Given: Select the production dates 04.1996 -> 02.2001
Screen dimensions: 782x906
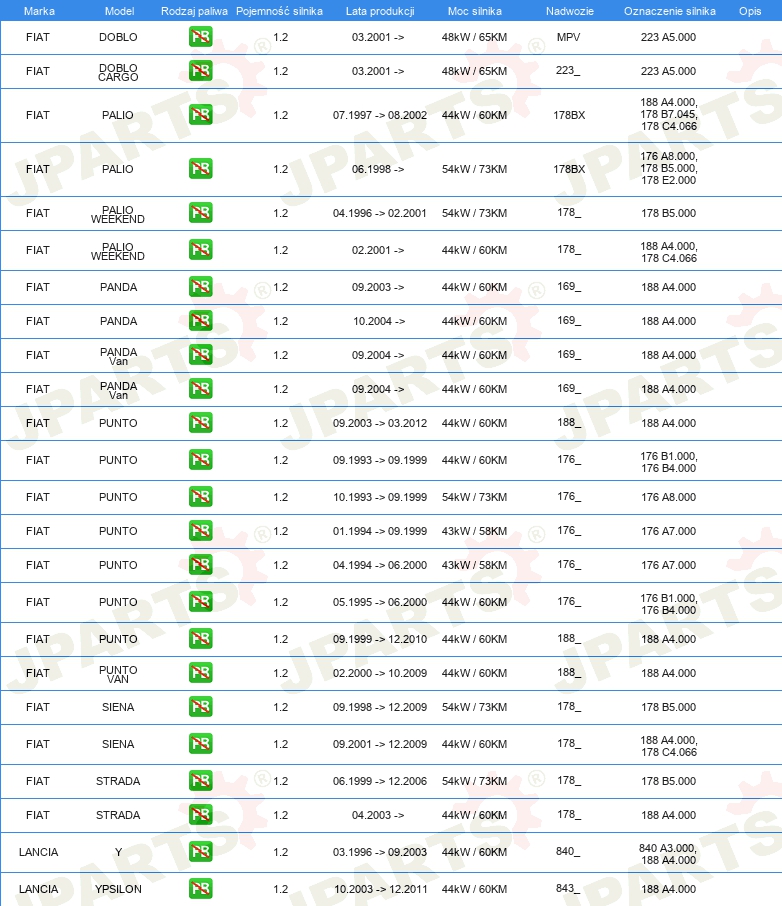Looking at the screenshot, I should [380, 213].
